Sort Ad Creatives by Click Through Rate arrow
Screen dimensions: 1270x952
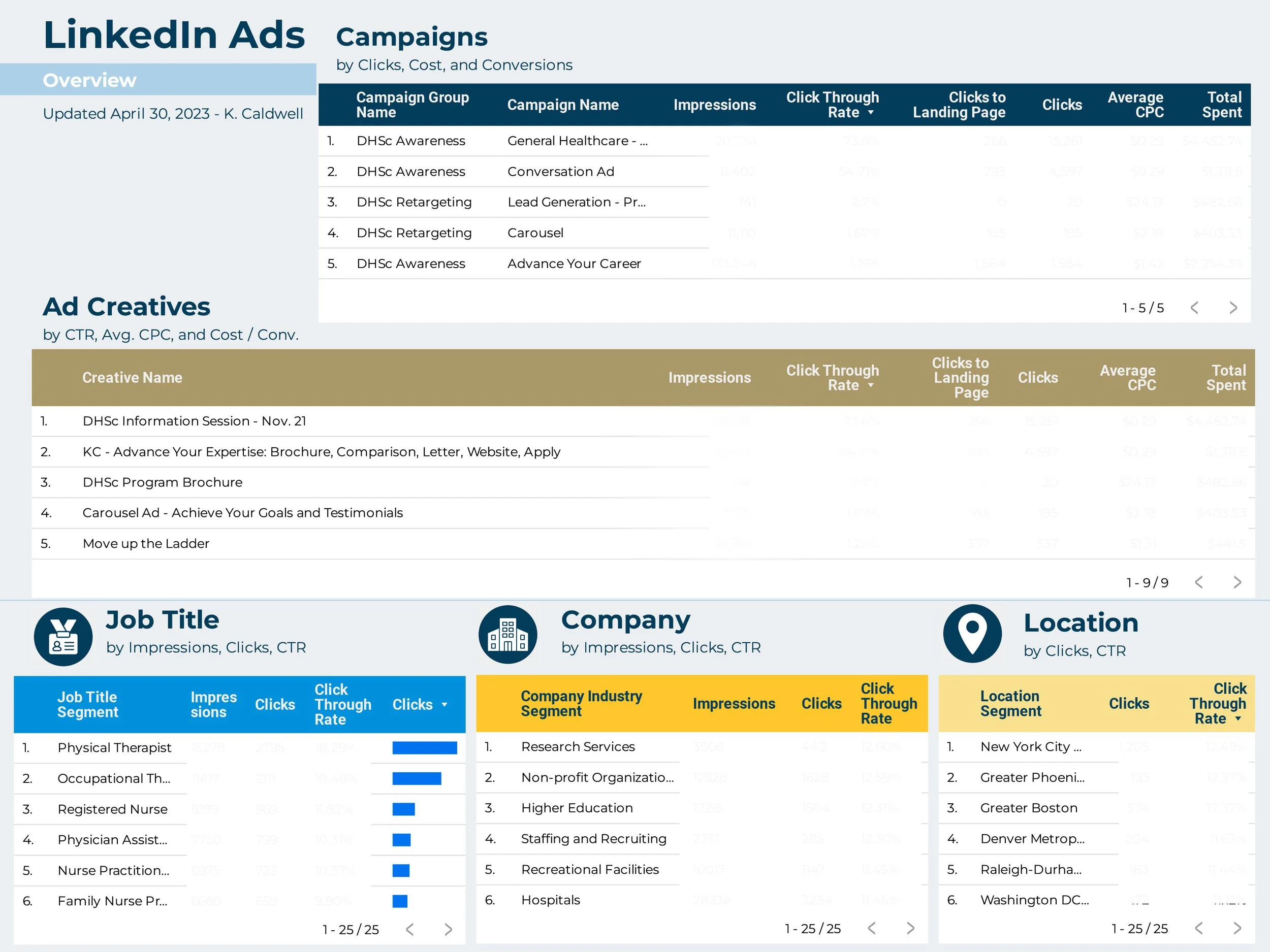pyautogui.click(x=871, y=385)
